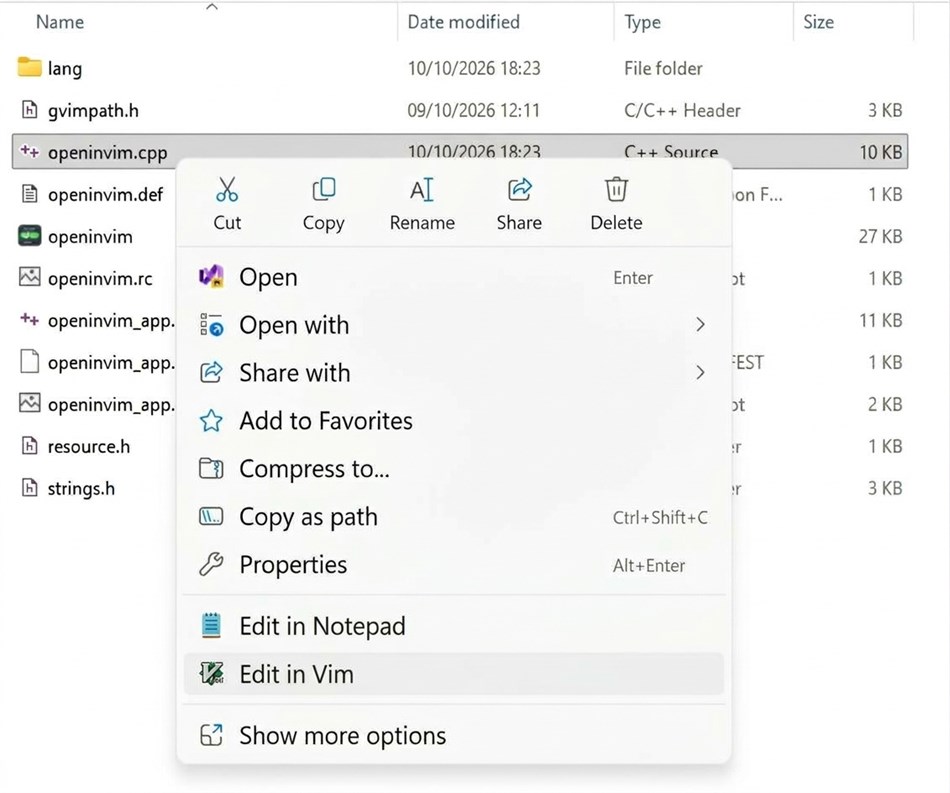
Task: Click the C/C++ Header type cell for gvimpath.h
Action: 682,110
